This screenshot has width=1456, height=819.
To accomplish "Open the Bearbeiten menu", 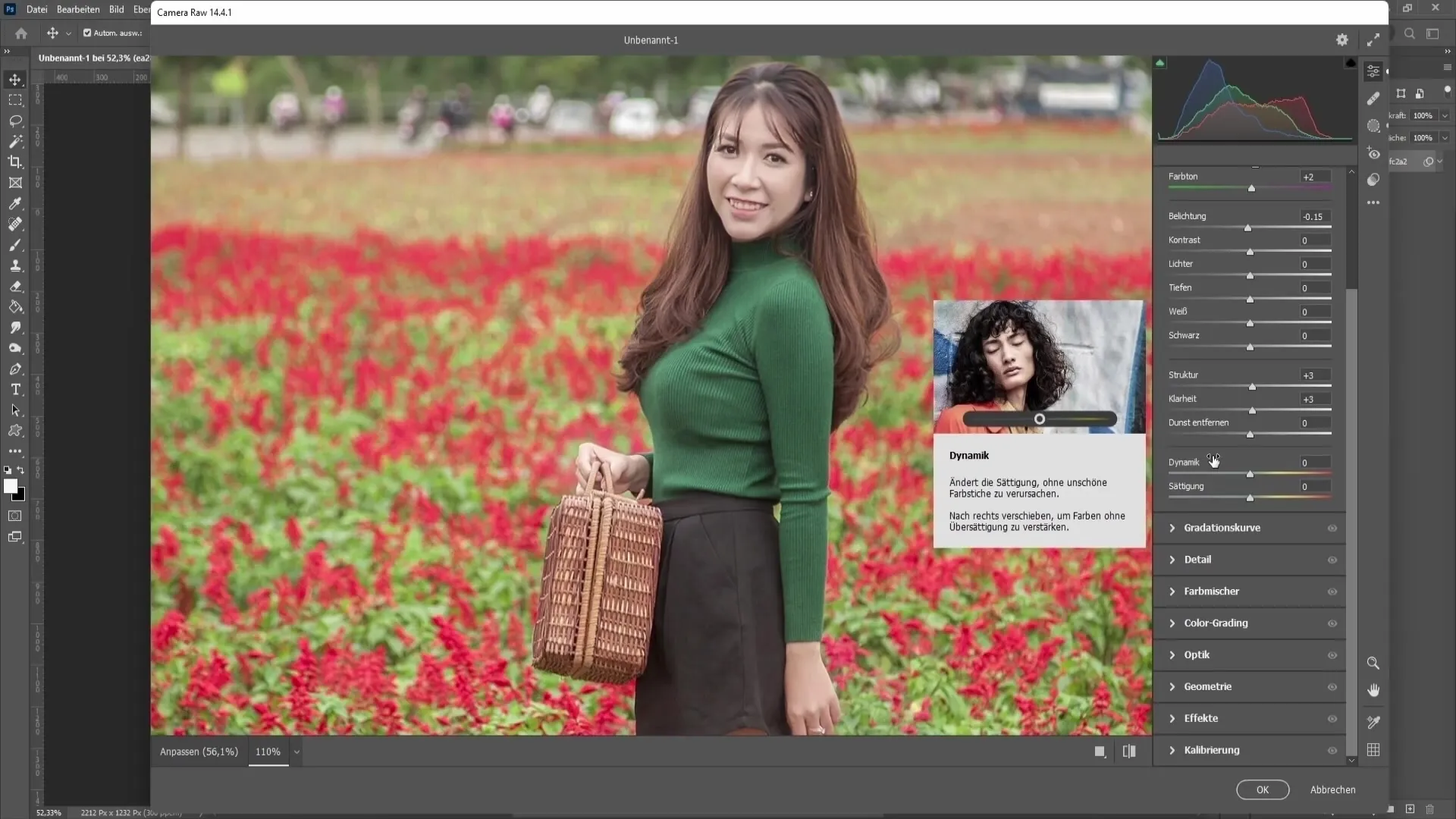I will 78,9.
